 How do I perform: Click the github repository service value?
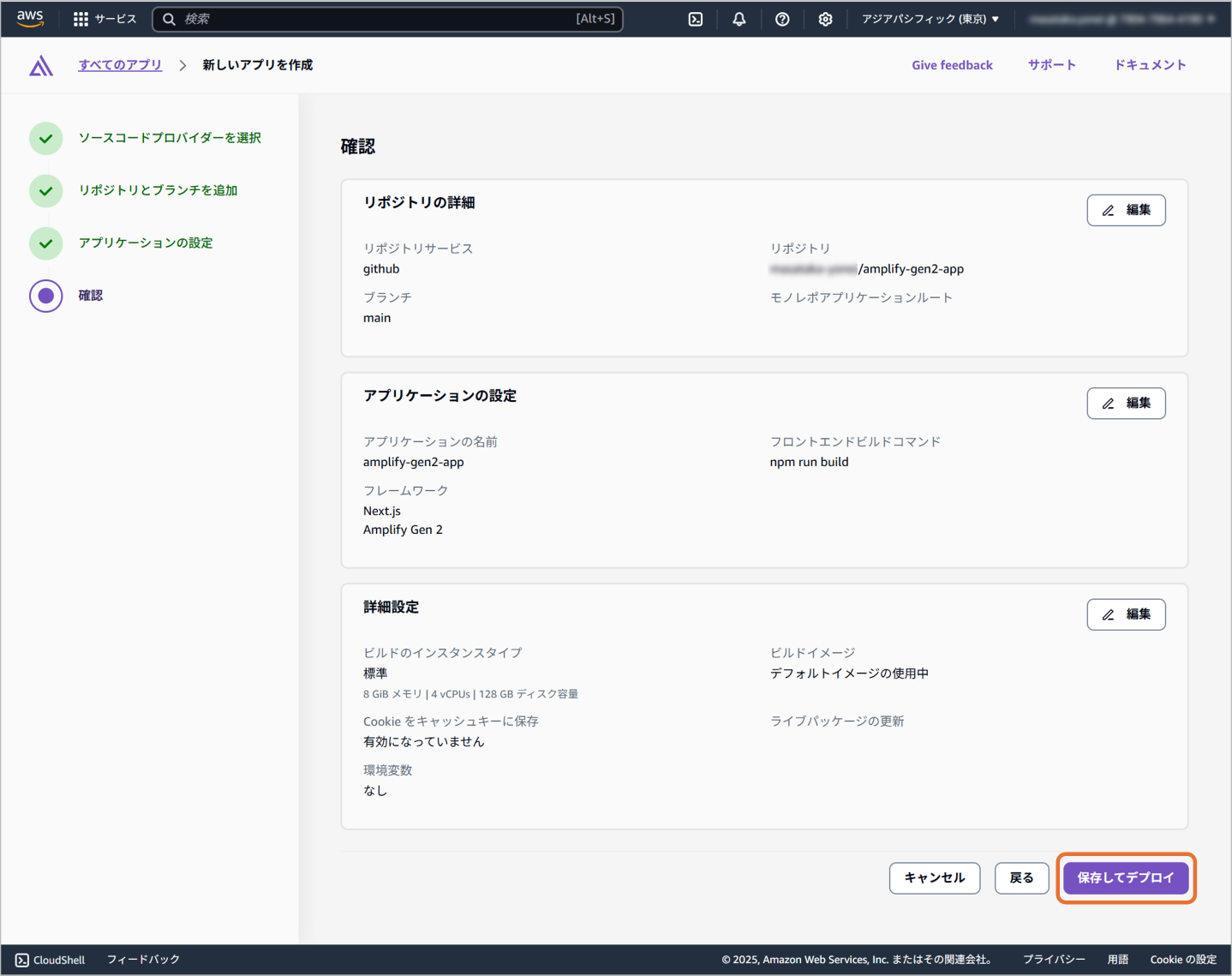coord(381,269)
